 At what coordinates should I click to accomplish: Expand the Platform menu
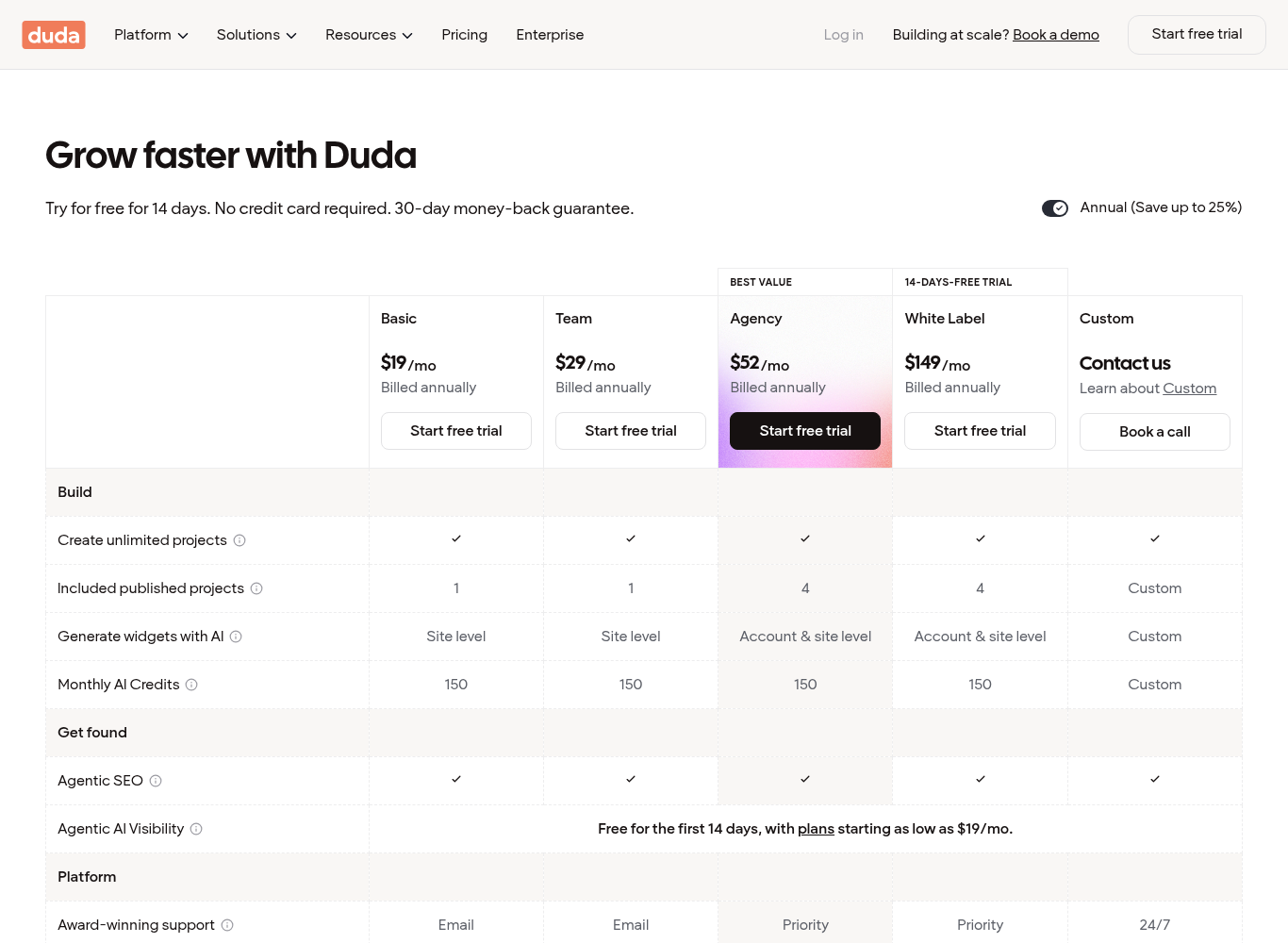151,35
